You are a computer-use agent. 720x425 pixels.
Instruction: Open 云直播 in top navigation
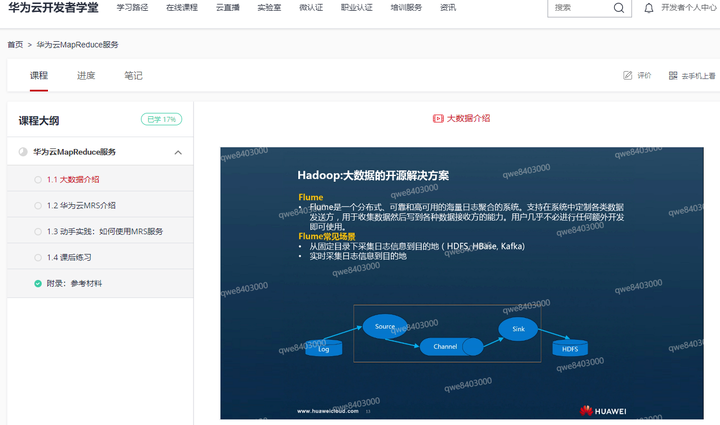coord(228,7)
